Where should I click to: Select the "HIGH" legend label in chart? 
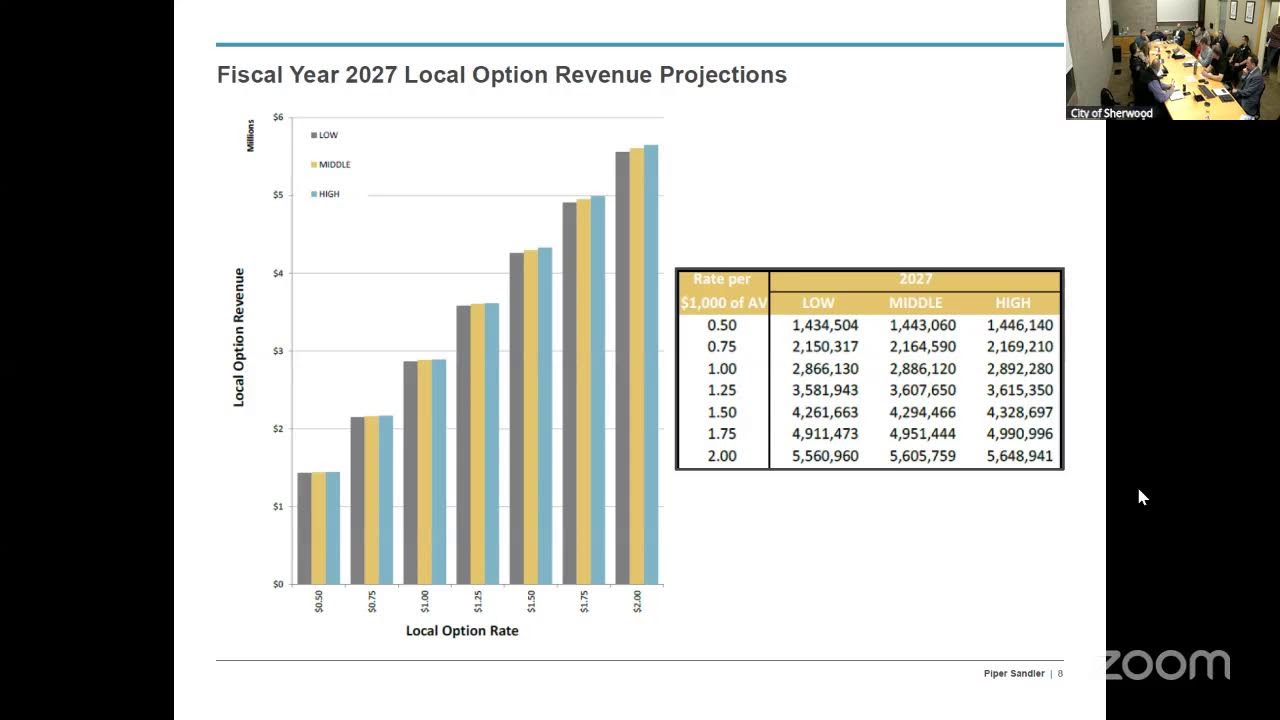[329, 194]
